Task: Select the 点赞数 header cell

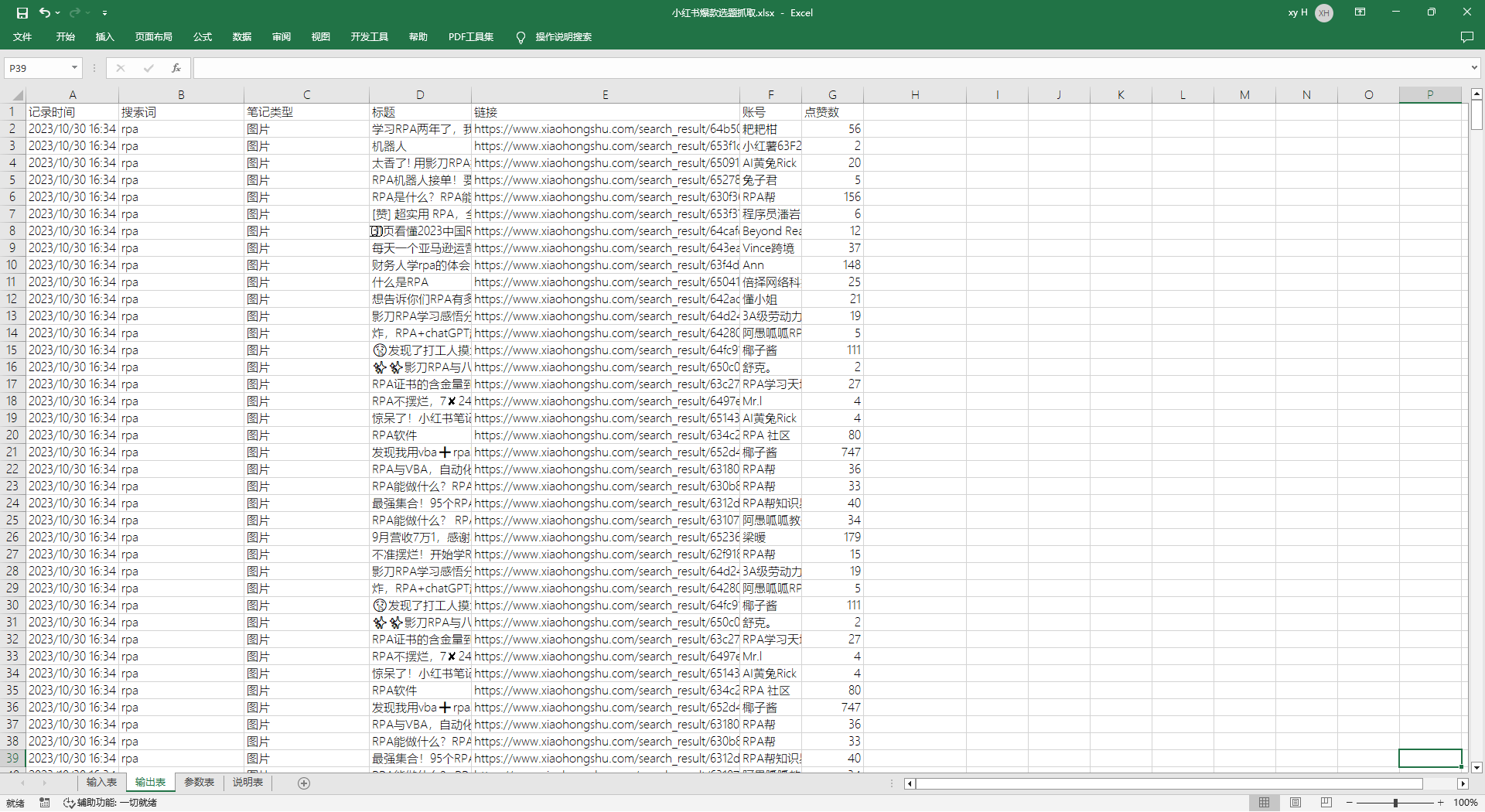Action: 832,112
